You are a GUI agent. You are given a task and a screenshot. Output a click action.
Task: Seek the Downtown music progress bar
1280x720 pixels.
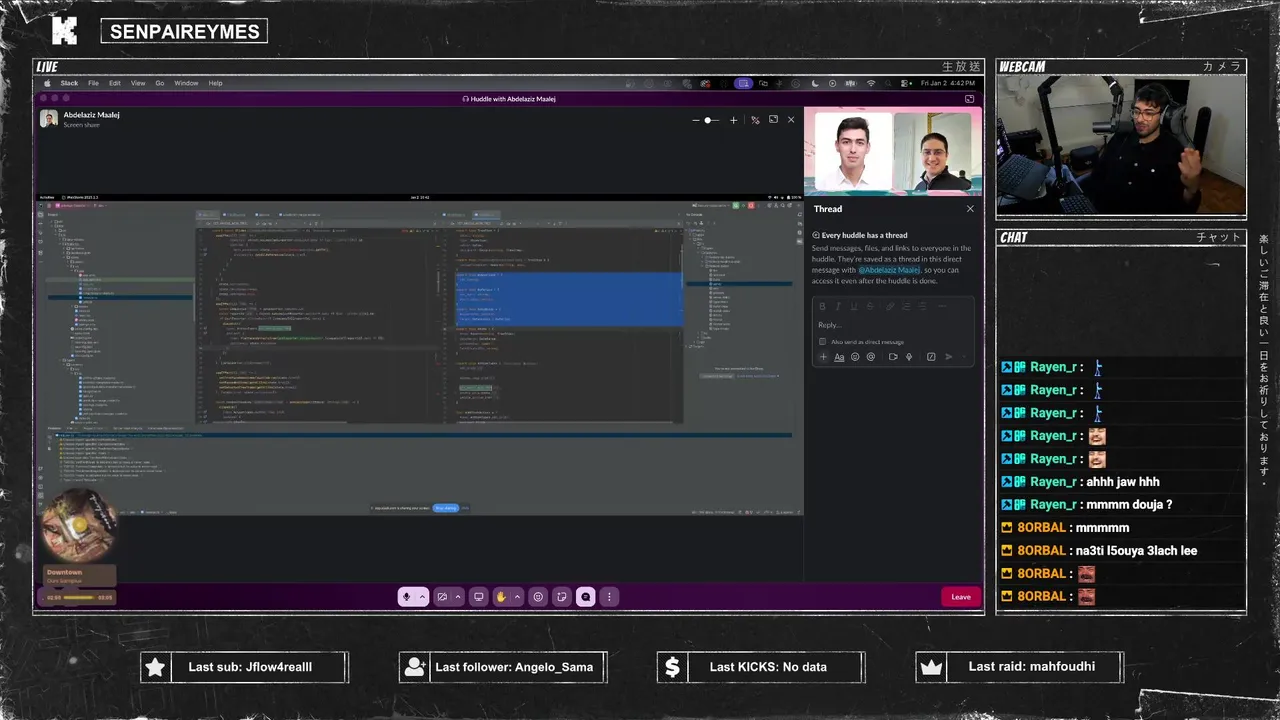[78, 597]
